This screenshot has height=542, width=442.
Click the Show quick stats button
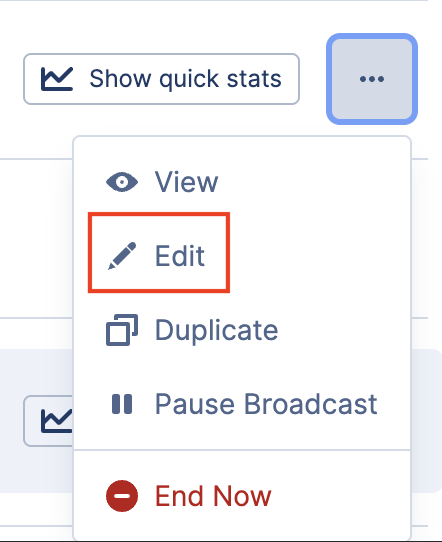point(161,79)
